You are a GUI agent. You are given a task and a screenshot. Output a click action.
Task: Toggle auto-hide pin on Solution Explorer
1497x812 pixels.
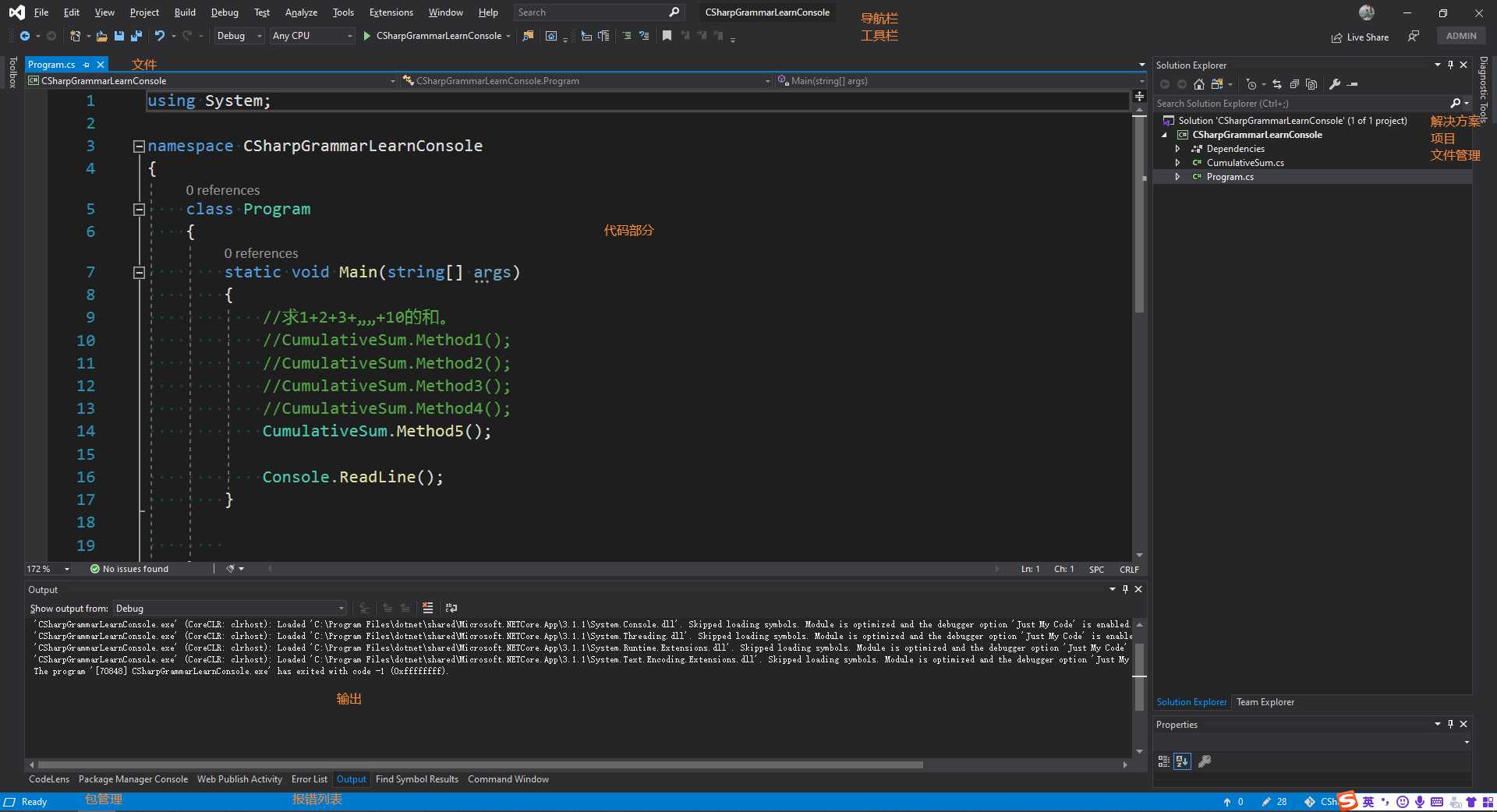pyautogui.click(x=1450, y=65)
